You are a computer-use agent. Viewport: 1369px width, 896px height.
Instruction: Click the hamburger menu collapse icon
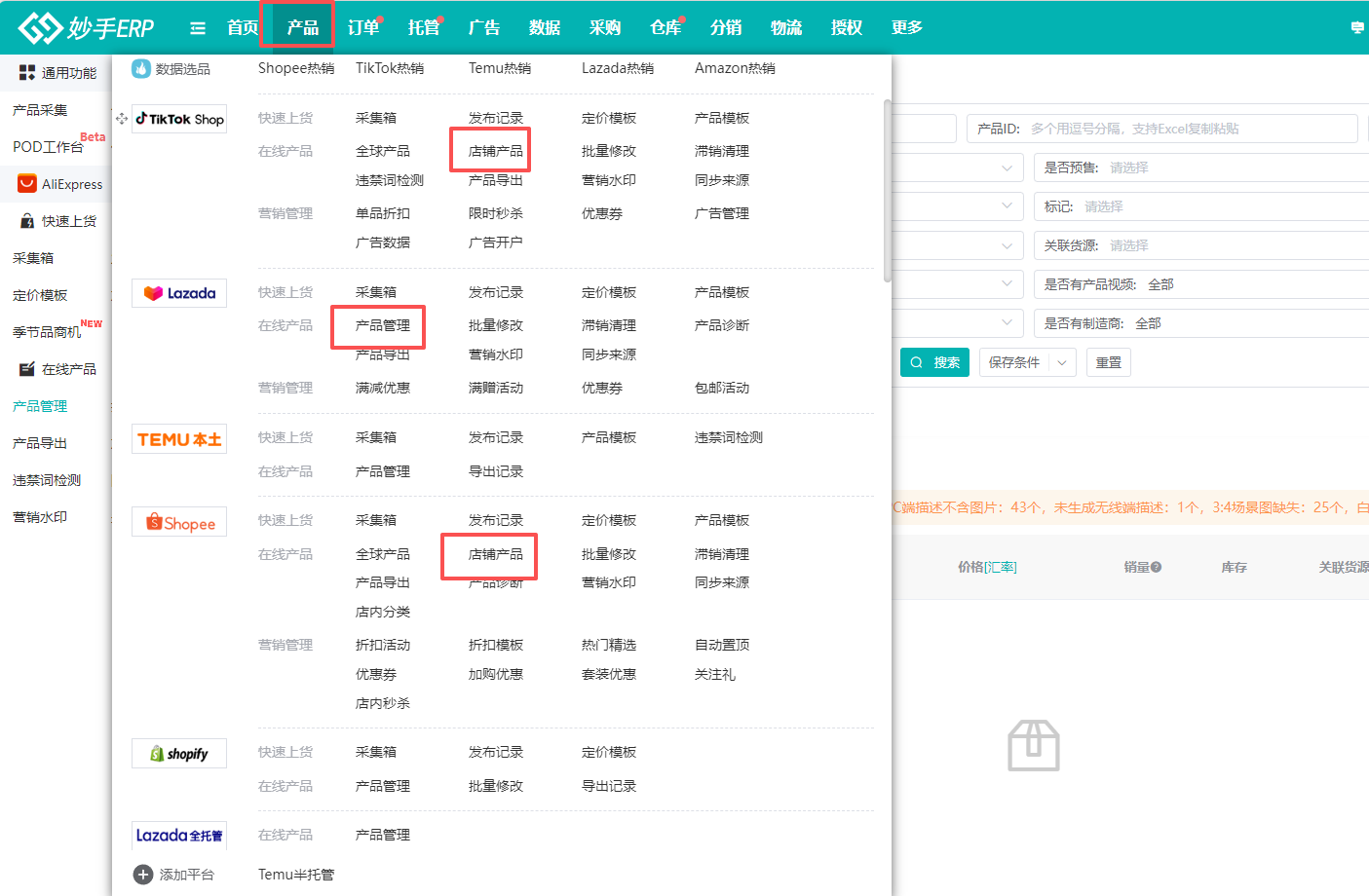click(198, 28)
